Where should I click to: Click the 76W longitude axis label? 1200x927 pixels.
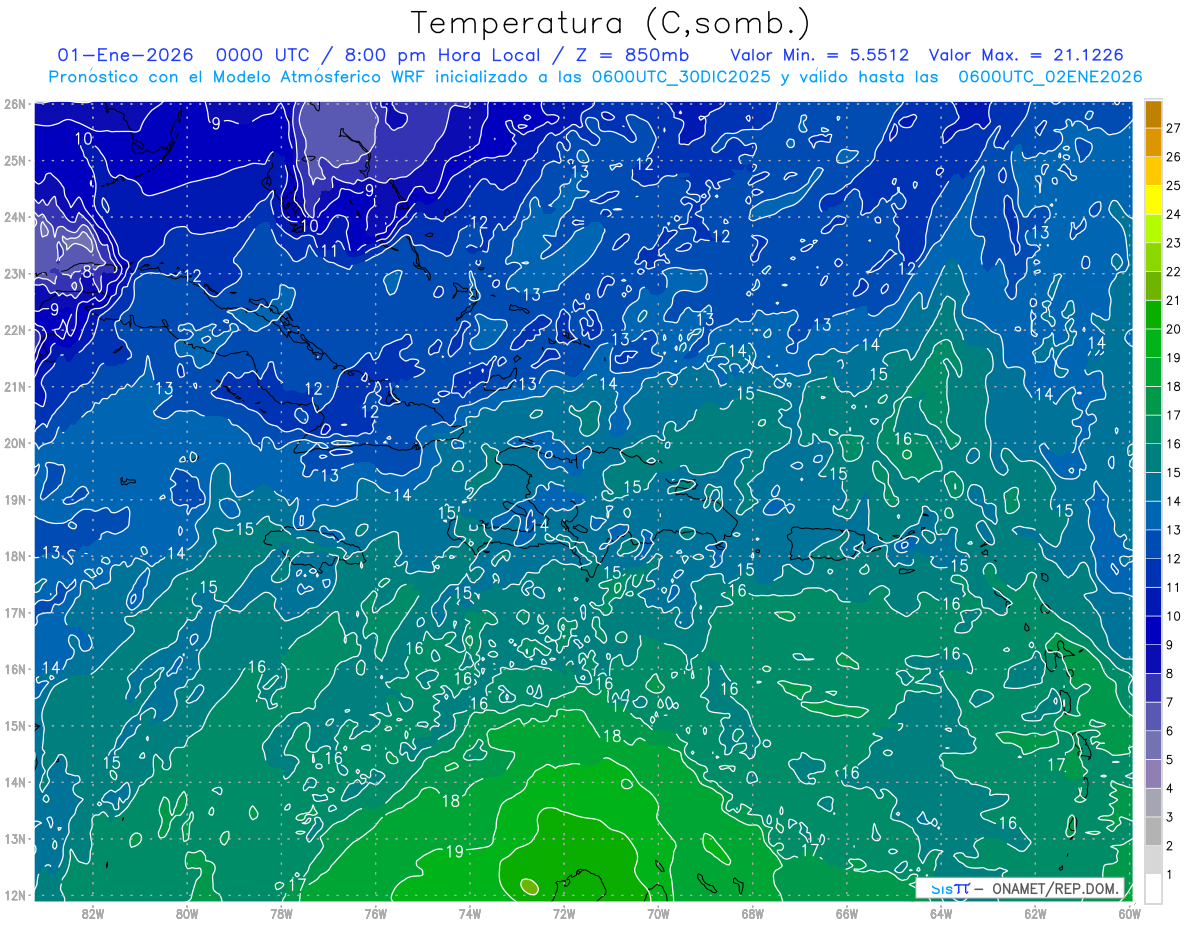(x=375, y=913)
